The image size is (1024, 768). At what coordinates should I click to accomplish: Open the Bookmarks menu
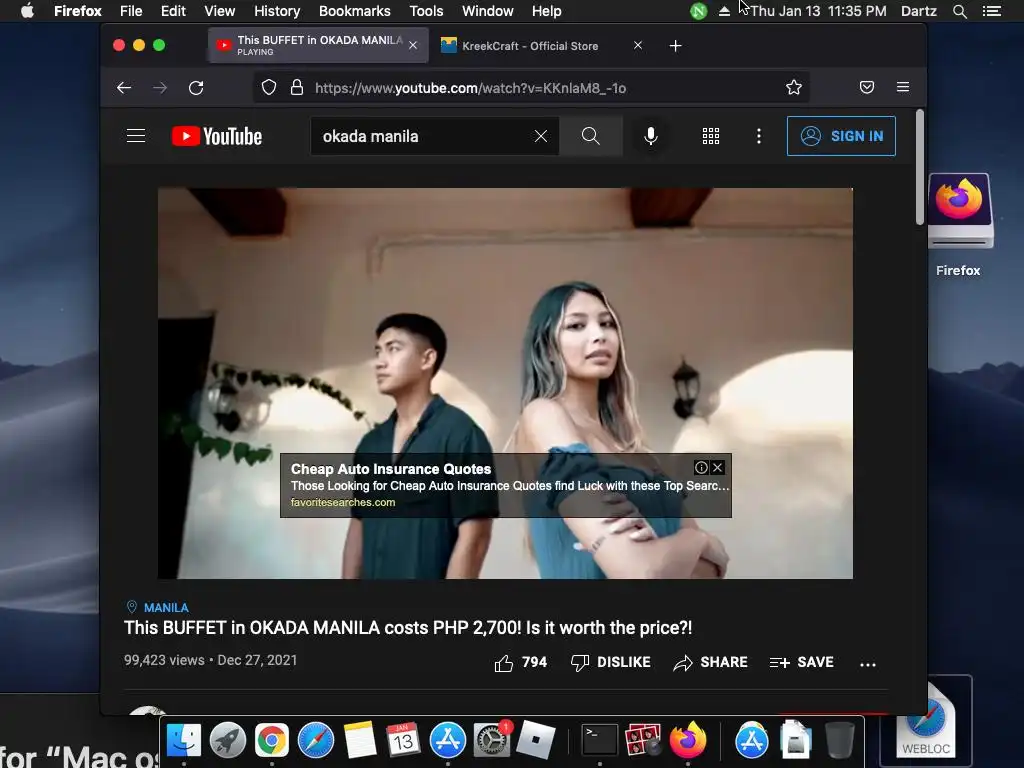tap(355, 11)
